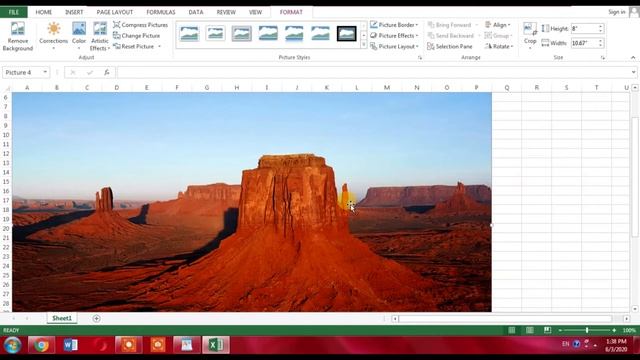
Task: Click the zoom in plus button
Action: 614,330
